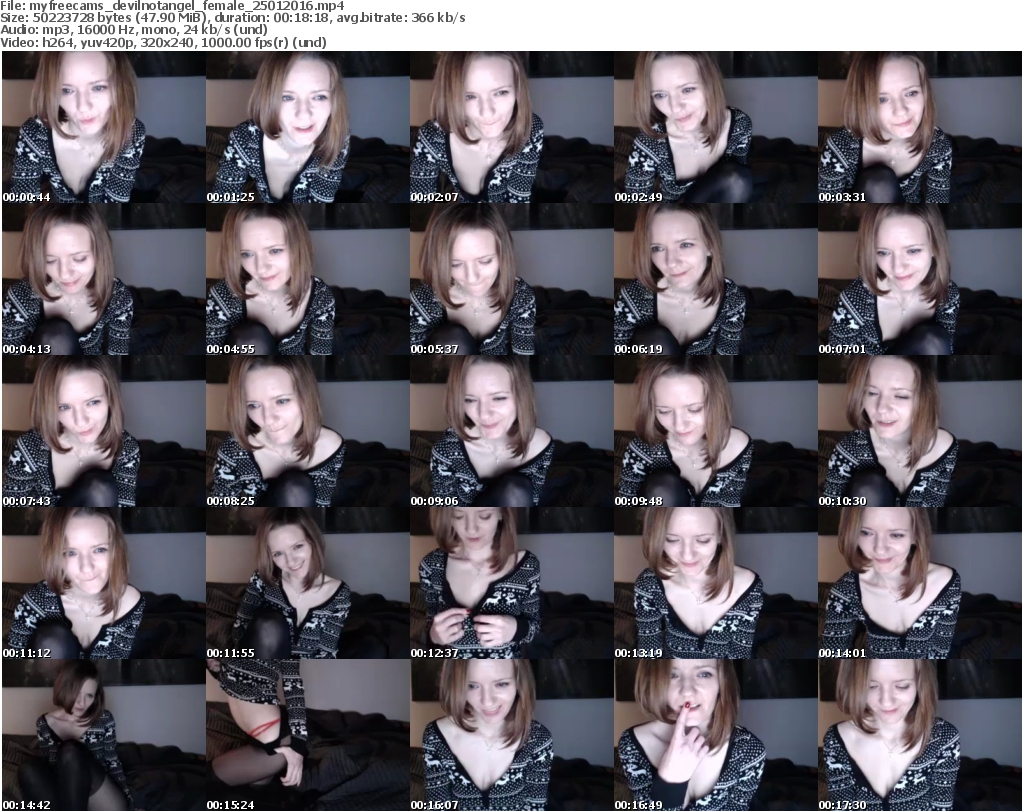Click the thumbnail at 00:16:07

511,735
